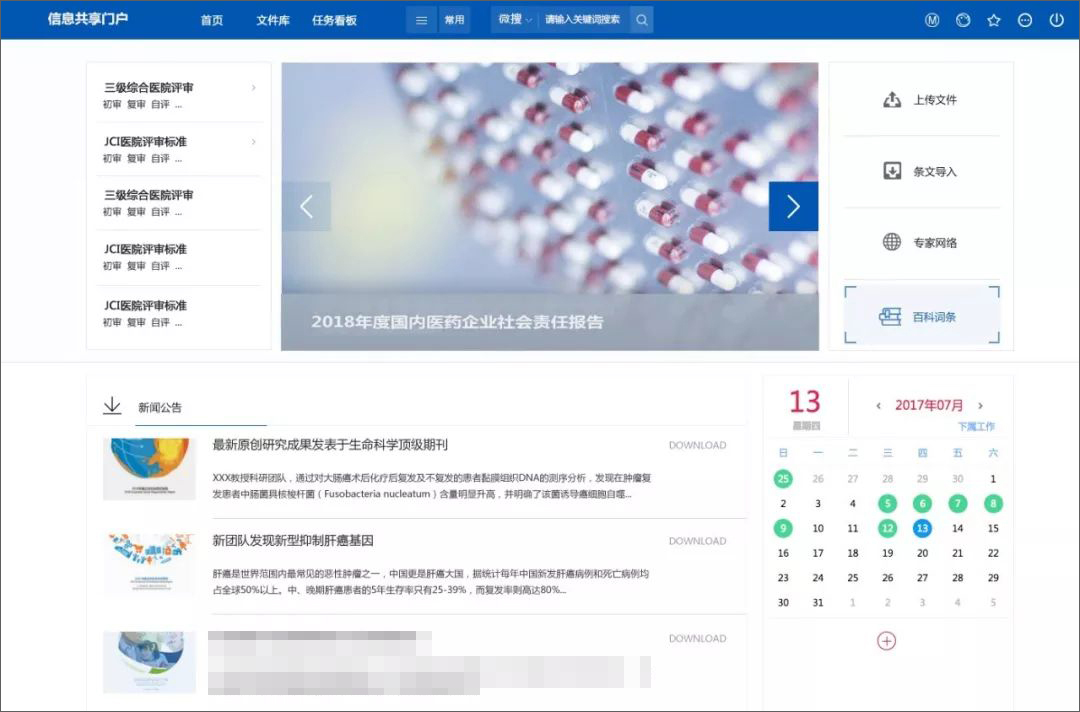Select the 新闻公告 tab
This screenshot has width=1080, height=712.
click(x=160, y=408)
